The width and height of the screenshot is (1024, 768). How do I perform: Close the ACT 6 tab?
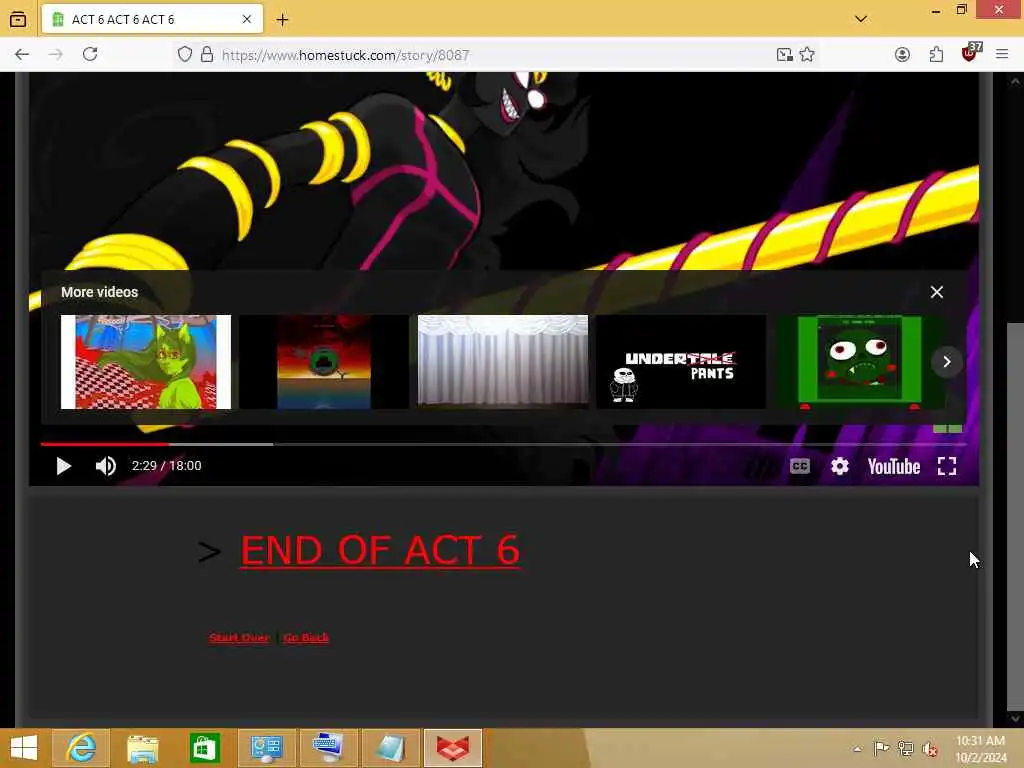pyautogui.click(x=247, y=20)
